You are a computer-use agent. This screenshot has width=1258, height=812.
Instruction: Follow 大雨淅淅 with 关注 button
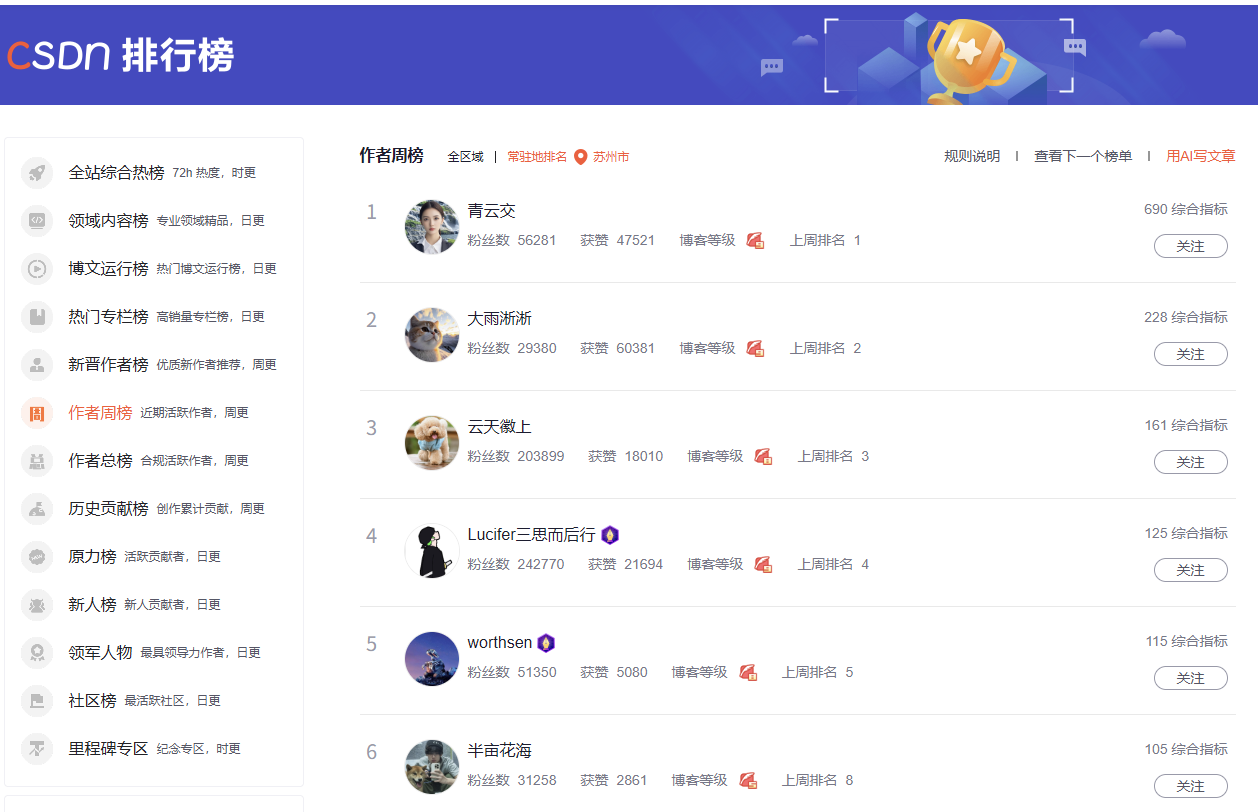(1190, 354)
